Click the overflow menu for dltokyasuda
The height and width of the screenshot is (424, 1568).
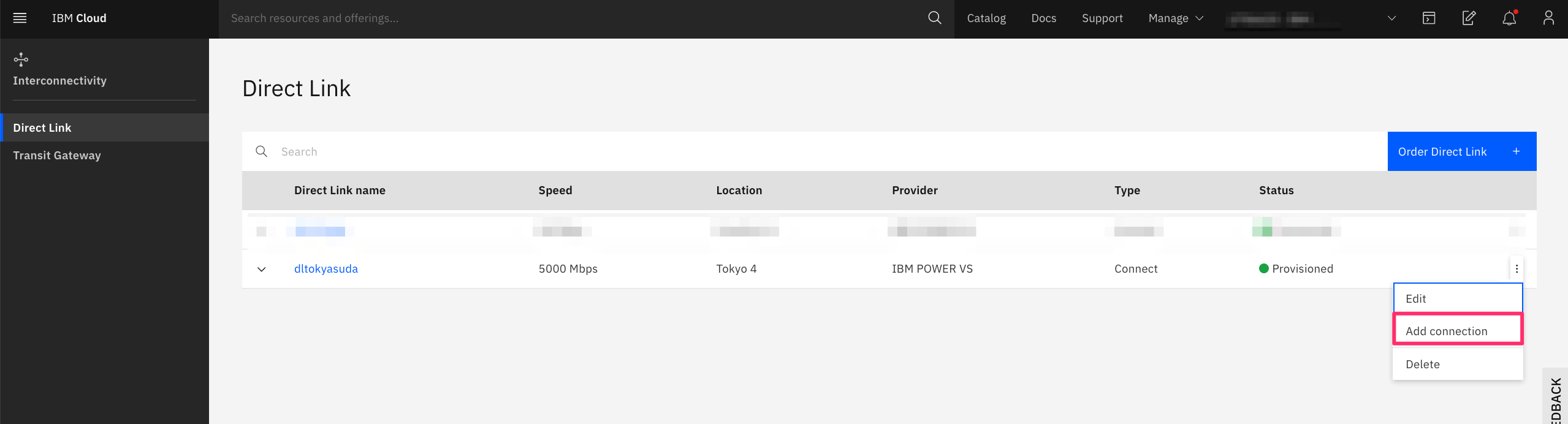pyautogui.click(x=1517, y=269)
